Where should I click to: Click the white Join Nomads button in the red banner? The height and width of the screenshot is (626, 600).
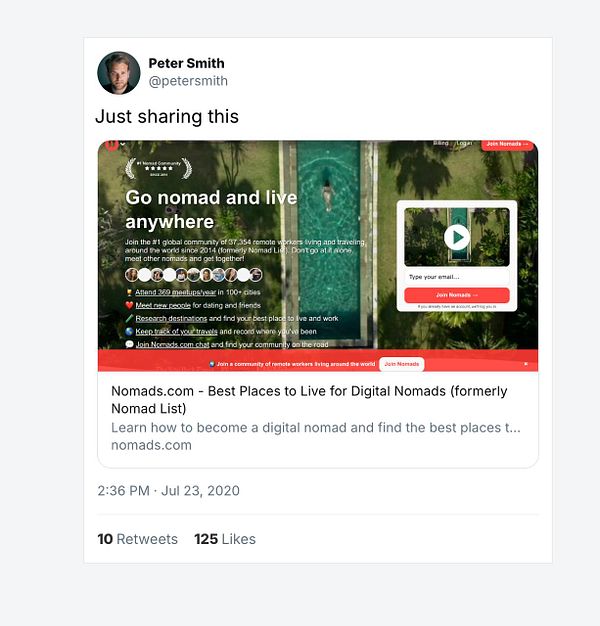pos(402,364)
